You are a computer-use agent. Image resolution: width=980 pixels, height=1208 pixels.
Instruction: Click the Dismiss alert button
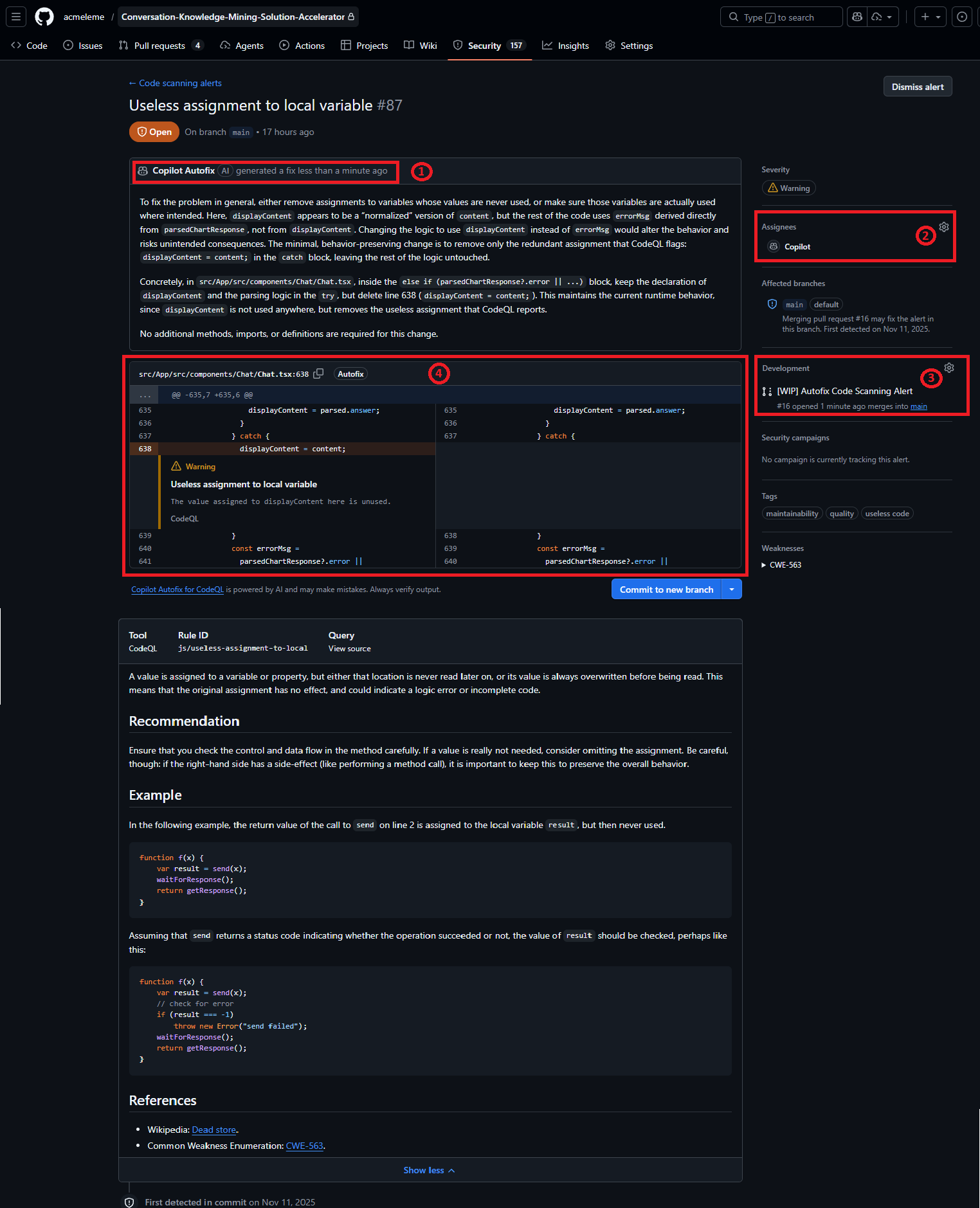tap(918, 87)
